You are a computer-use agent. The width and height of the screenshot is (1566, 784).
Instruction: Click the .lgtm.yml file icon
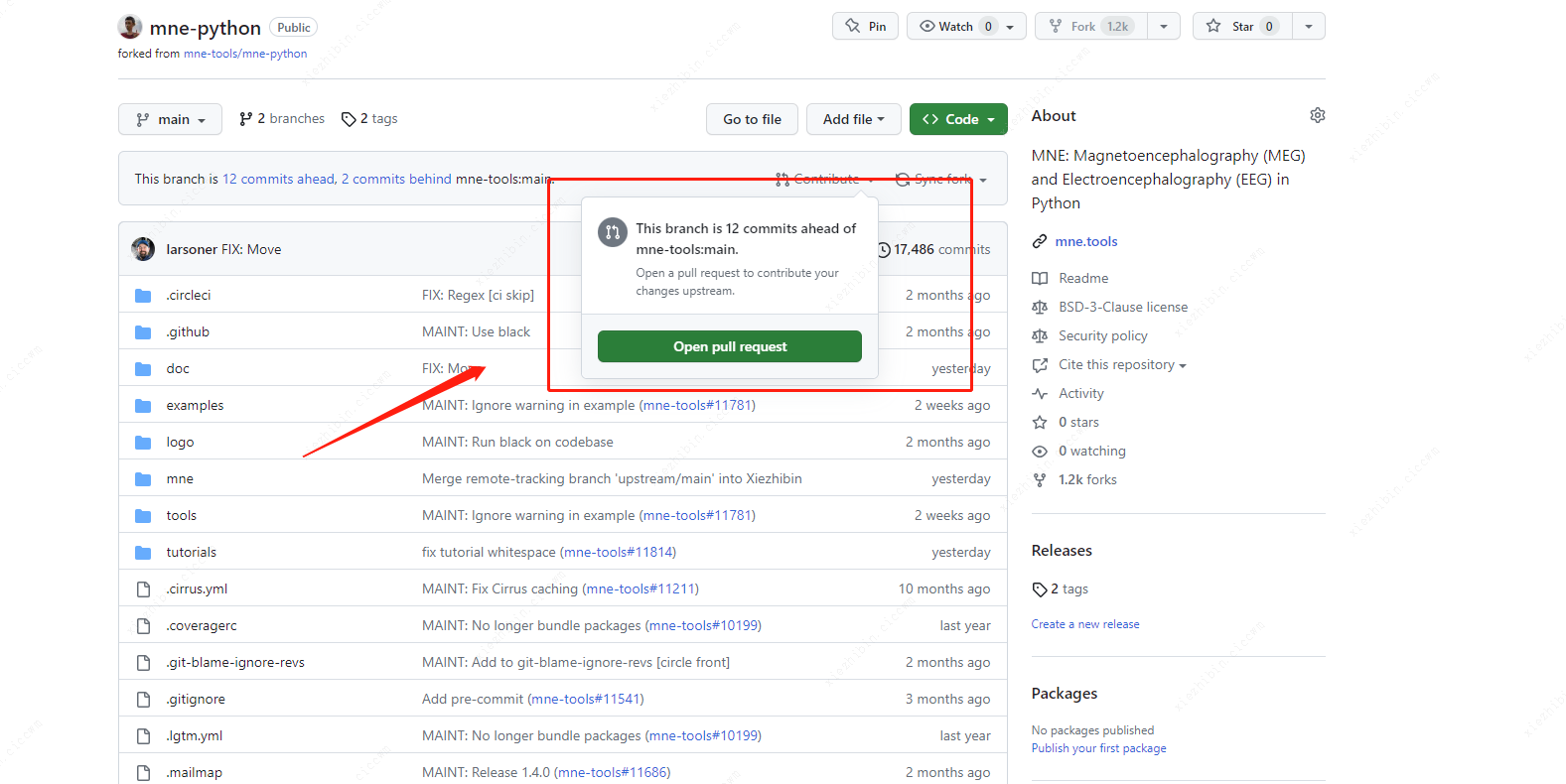[x=143, y=736]
